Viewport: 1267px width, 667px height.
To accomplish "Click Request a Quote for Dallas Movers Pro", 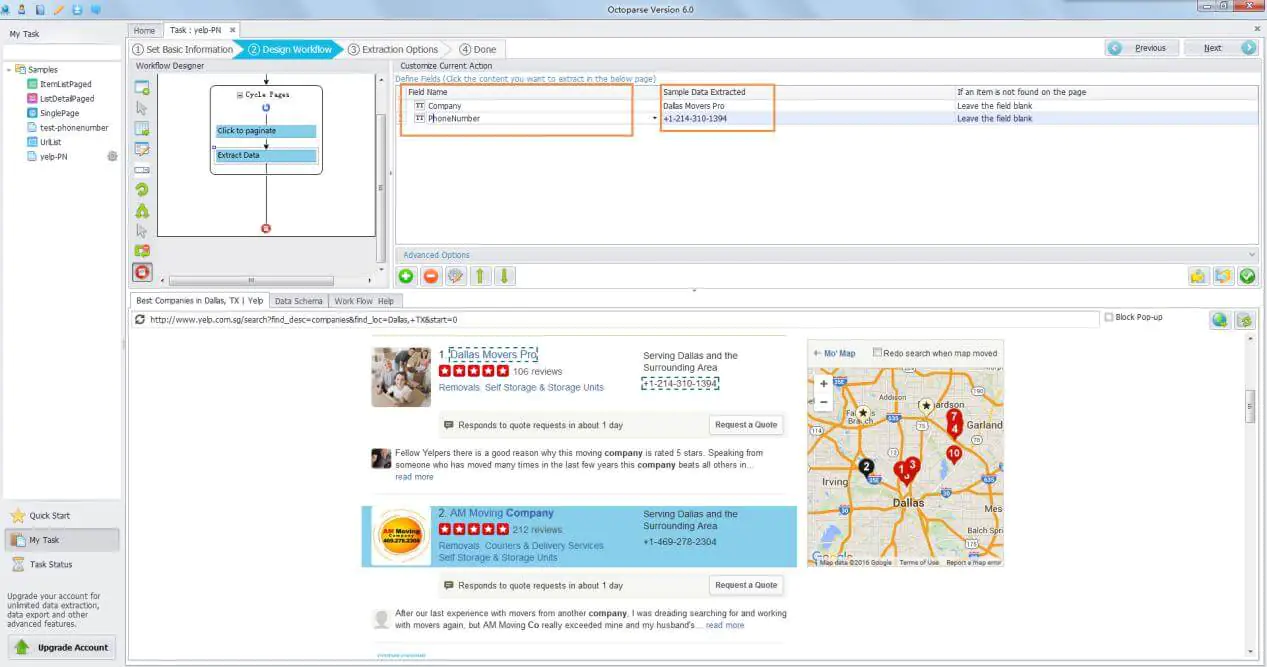I will [x=746, y=424].
